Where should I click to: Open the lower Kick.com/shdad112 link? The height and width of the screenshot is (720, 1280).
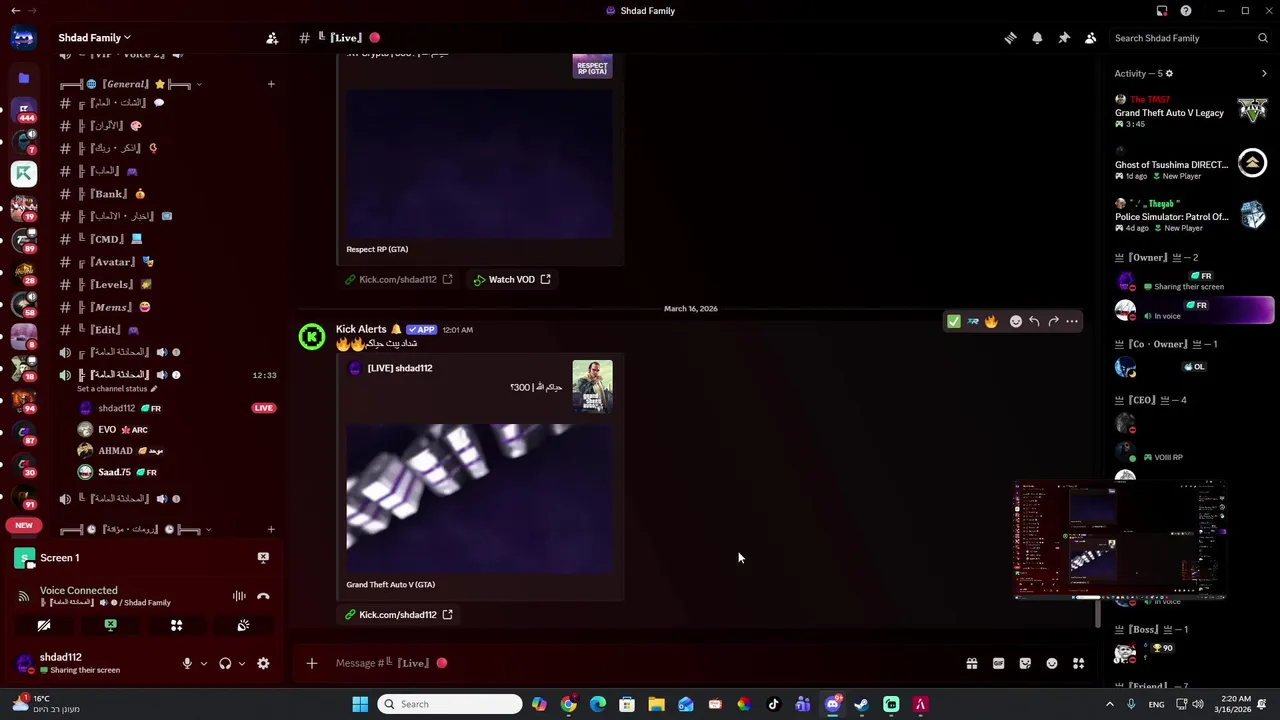(x=398, y=615)
